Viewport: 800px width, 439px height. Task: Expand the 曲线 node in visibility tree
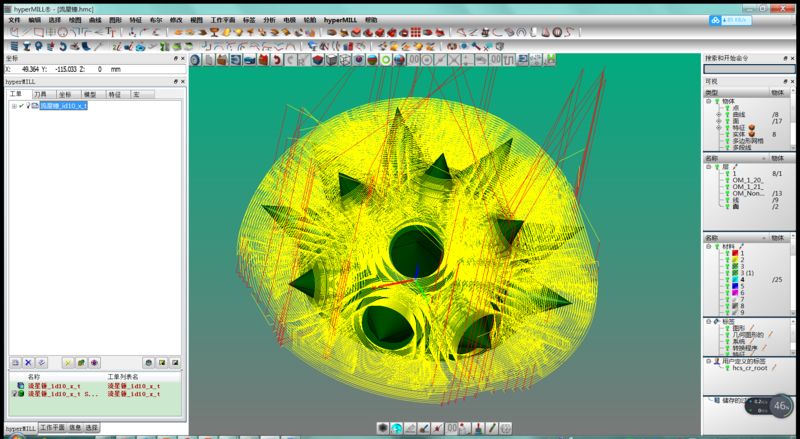click(x=719, y=114)
